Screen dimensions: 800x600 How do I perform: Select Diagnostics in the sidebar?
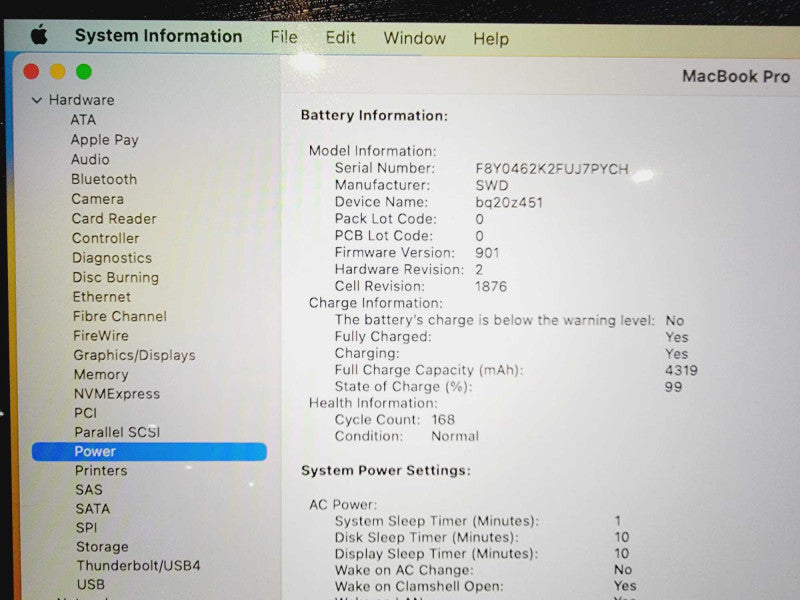pos(112,258)
